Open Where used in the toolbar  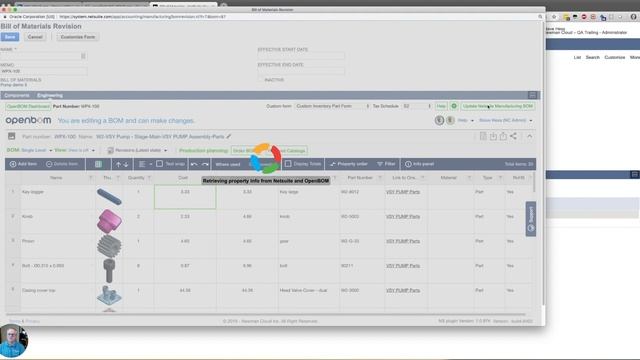click(x=228, y=164)
